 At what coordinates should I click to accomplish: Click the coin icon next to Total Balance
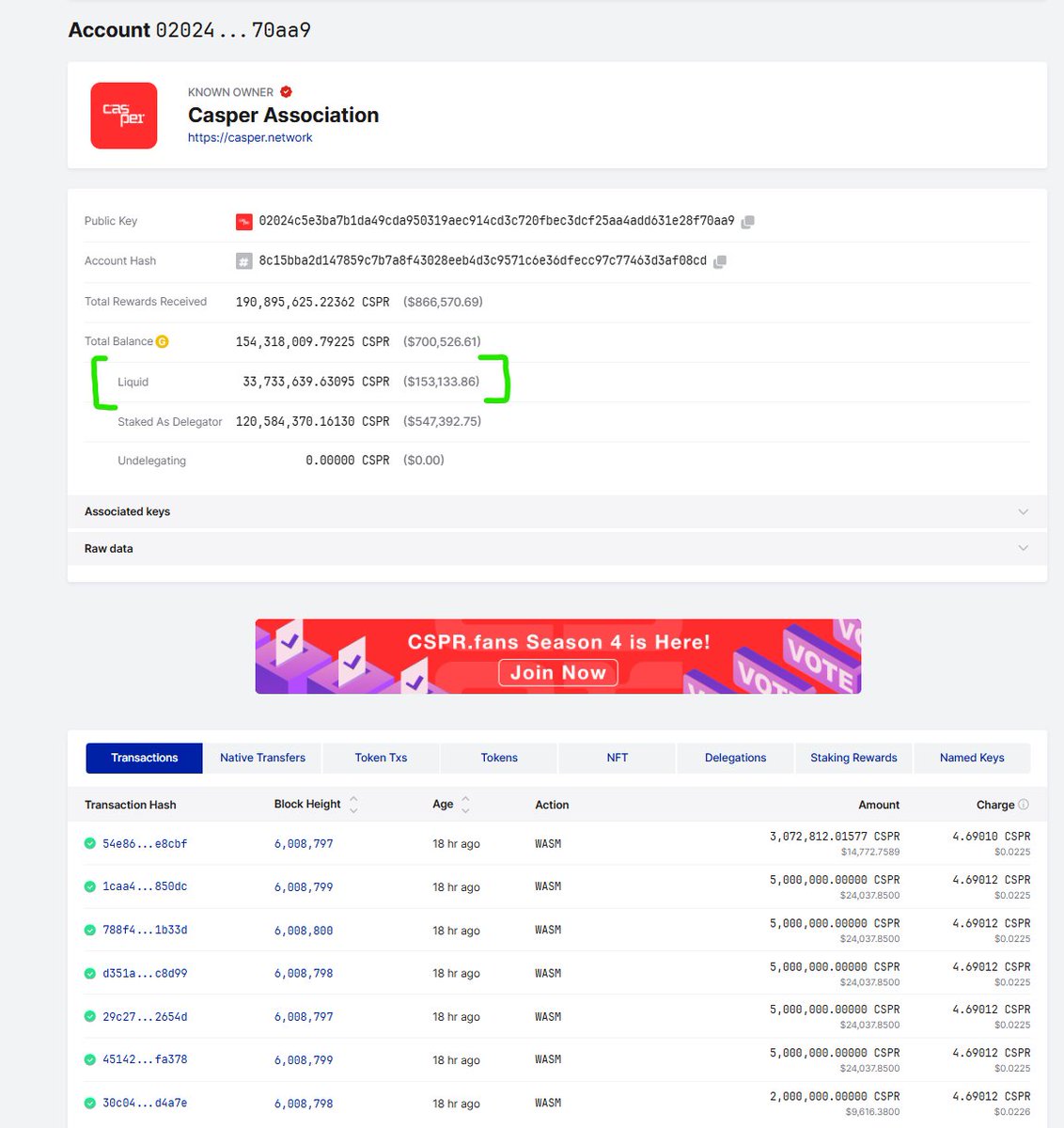tap(163, 341)
